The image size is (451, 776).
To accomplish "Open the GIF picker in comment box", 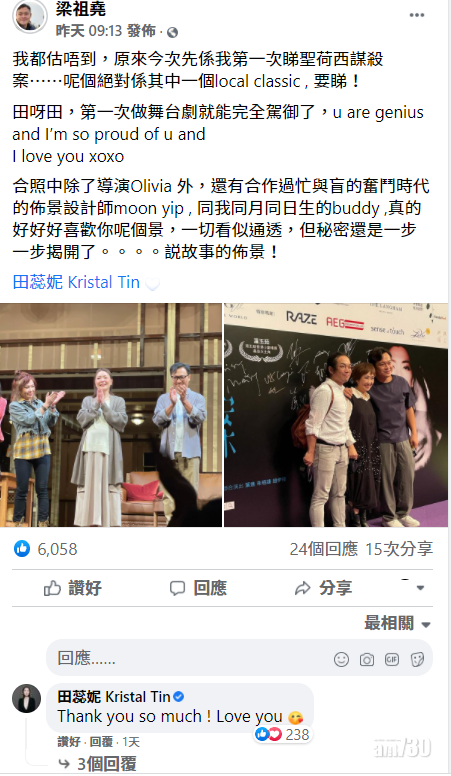I will [x=392, y=659].
